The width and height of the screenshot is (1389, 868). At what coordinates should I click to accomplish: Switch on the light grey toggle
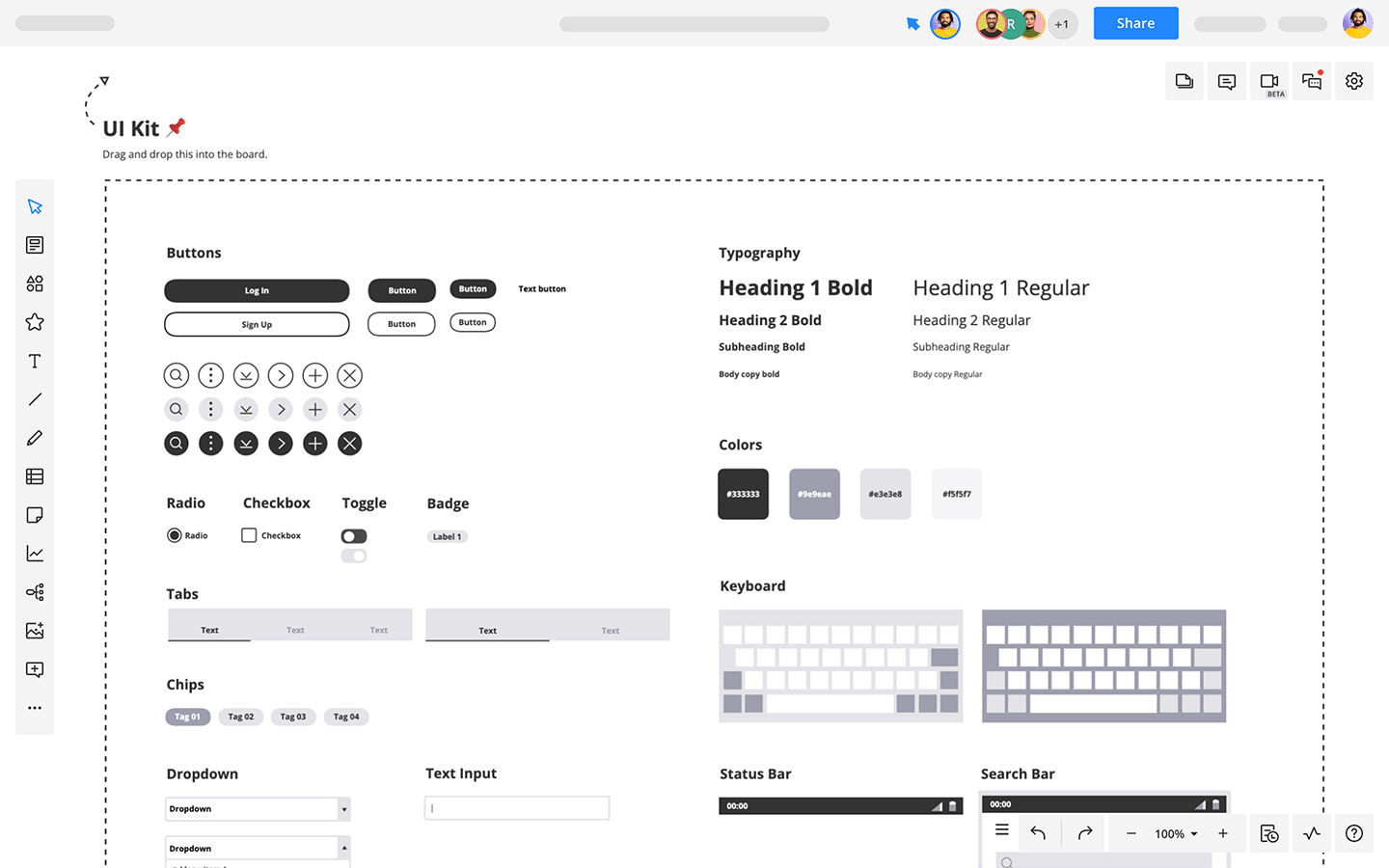(x=354, y=556)
